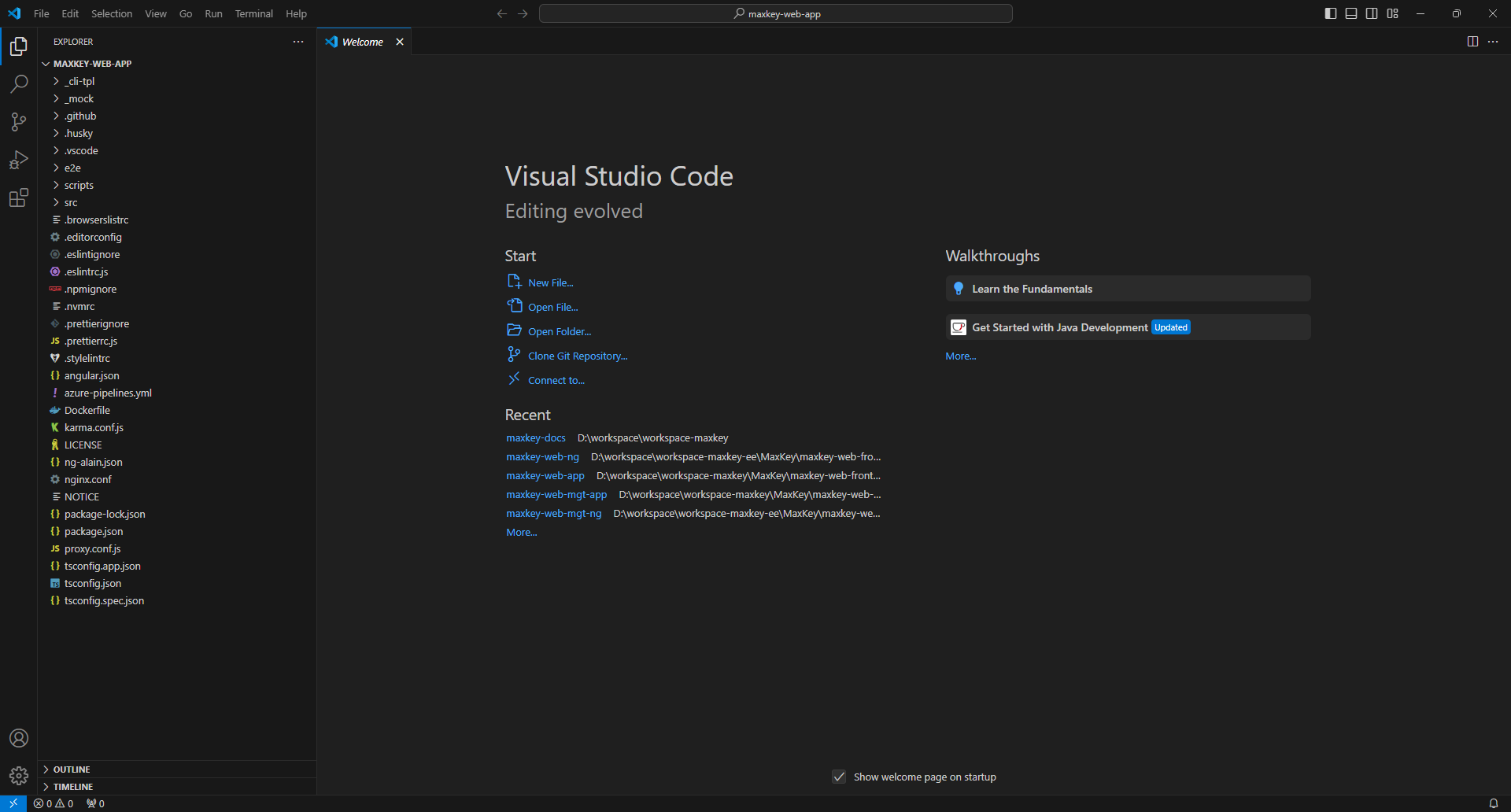The width and height of the screenshot is (1511, 812).
Task: Toggle Show welcome page on startup checkbox
Action: click(x=839, y=777)
